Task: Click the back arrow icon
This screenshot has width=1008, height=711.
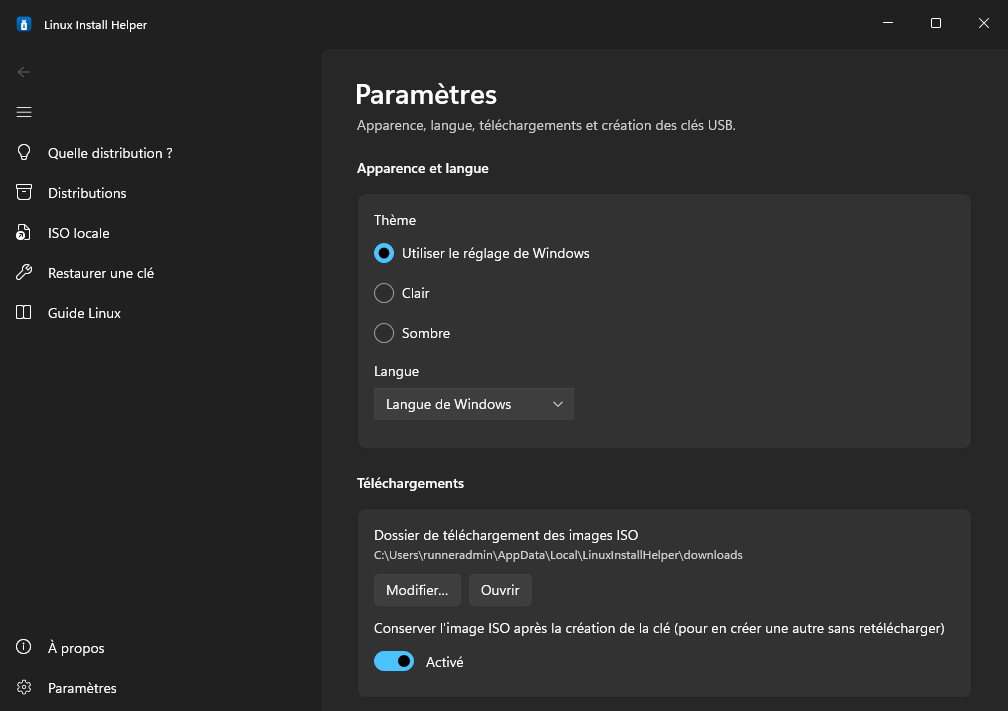Action: click(24, 72)
